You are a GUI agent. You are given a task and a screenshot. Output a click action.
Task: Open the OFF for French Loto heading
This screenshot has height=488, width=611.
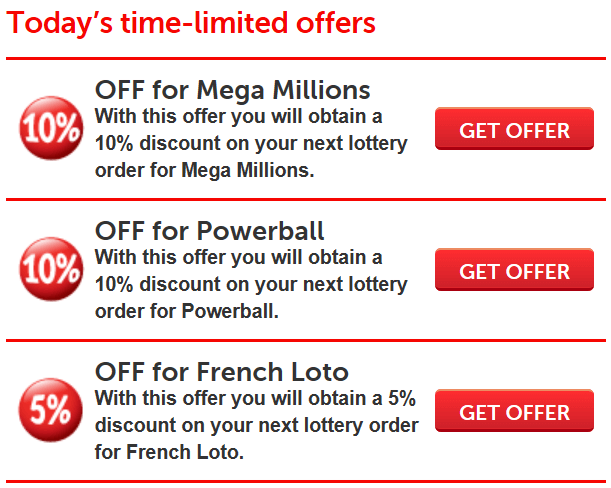(222, 372)
